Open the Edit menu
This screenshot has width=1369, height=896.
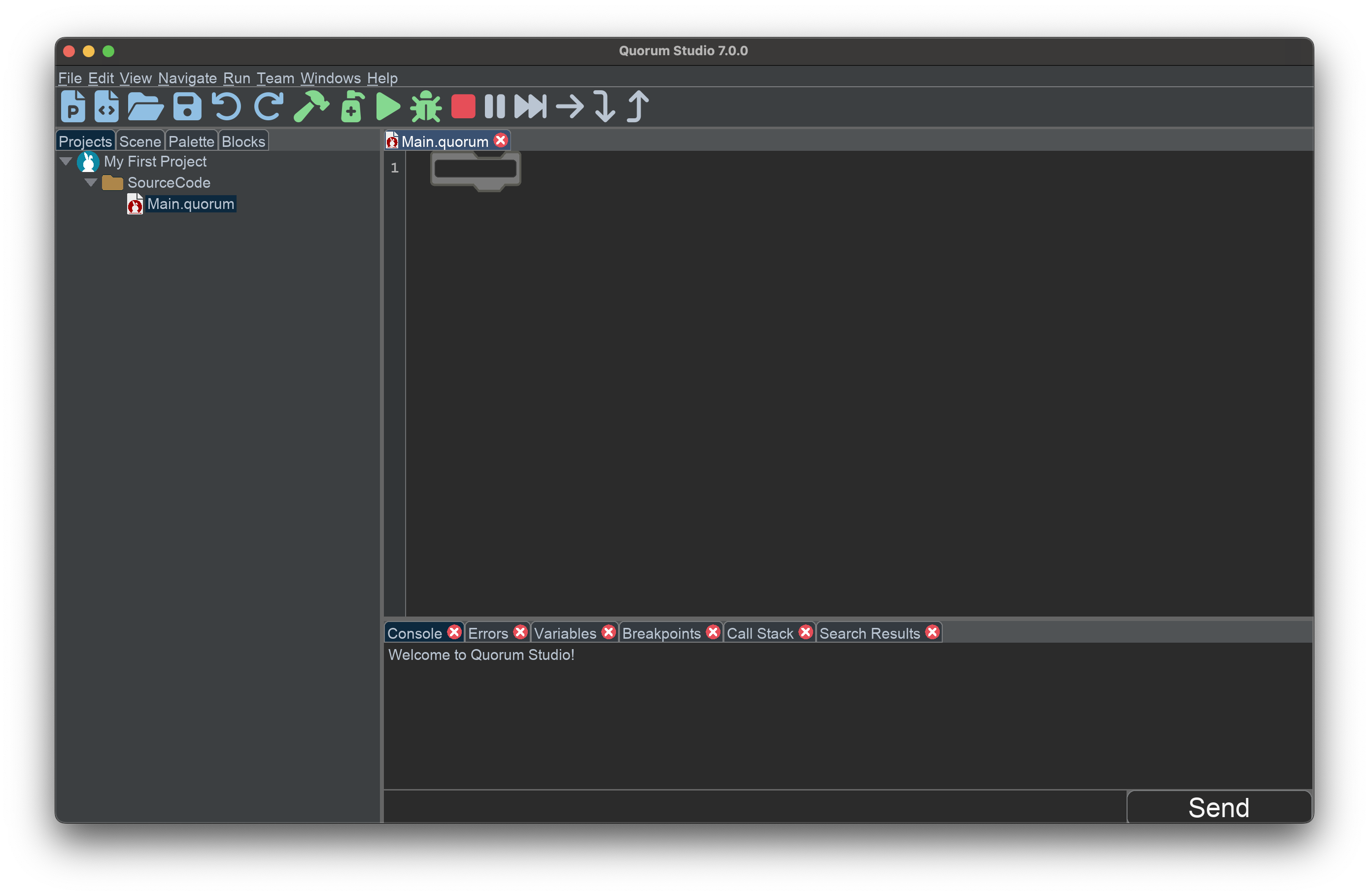101,78
